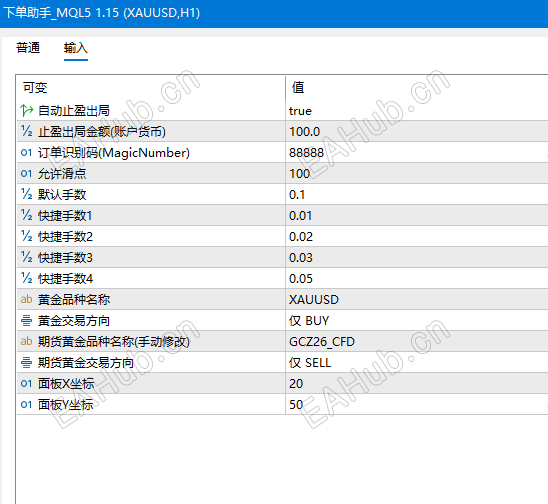
Task: Click the ½ icon beside 快捷手数4
Action: (x=27, y=278)
